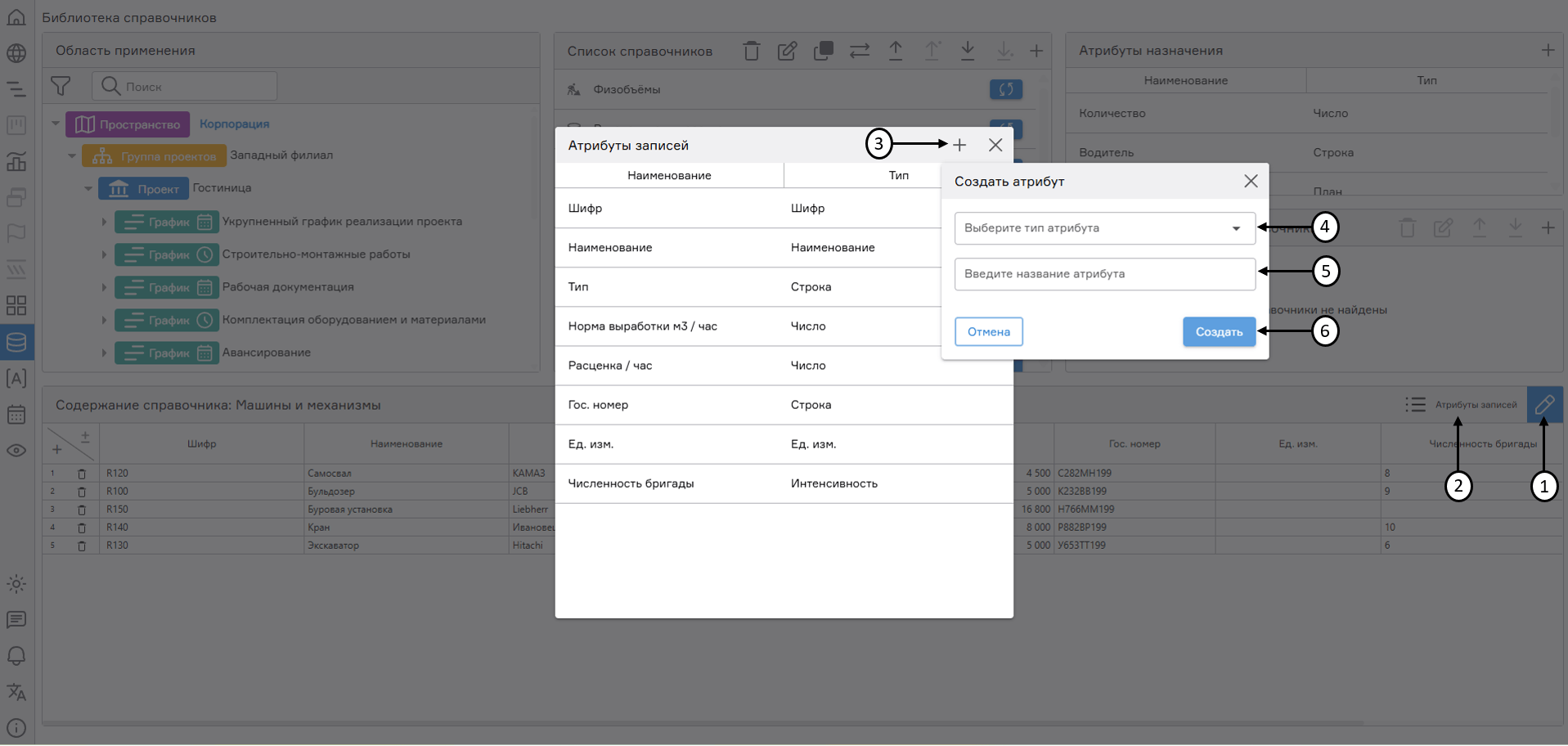
Task: Expand the Строительно-монтажные работы график node
Action: pyautogui.click(x=104, y=254)
